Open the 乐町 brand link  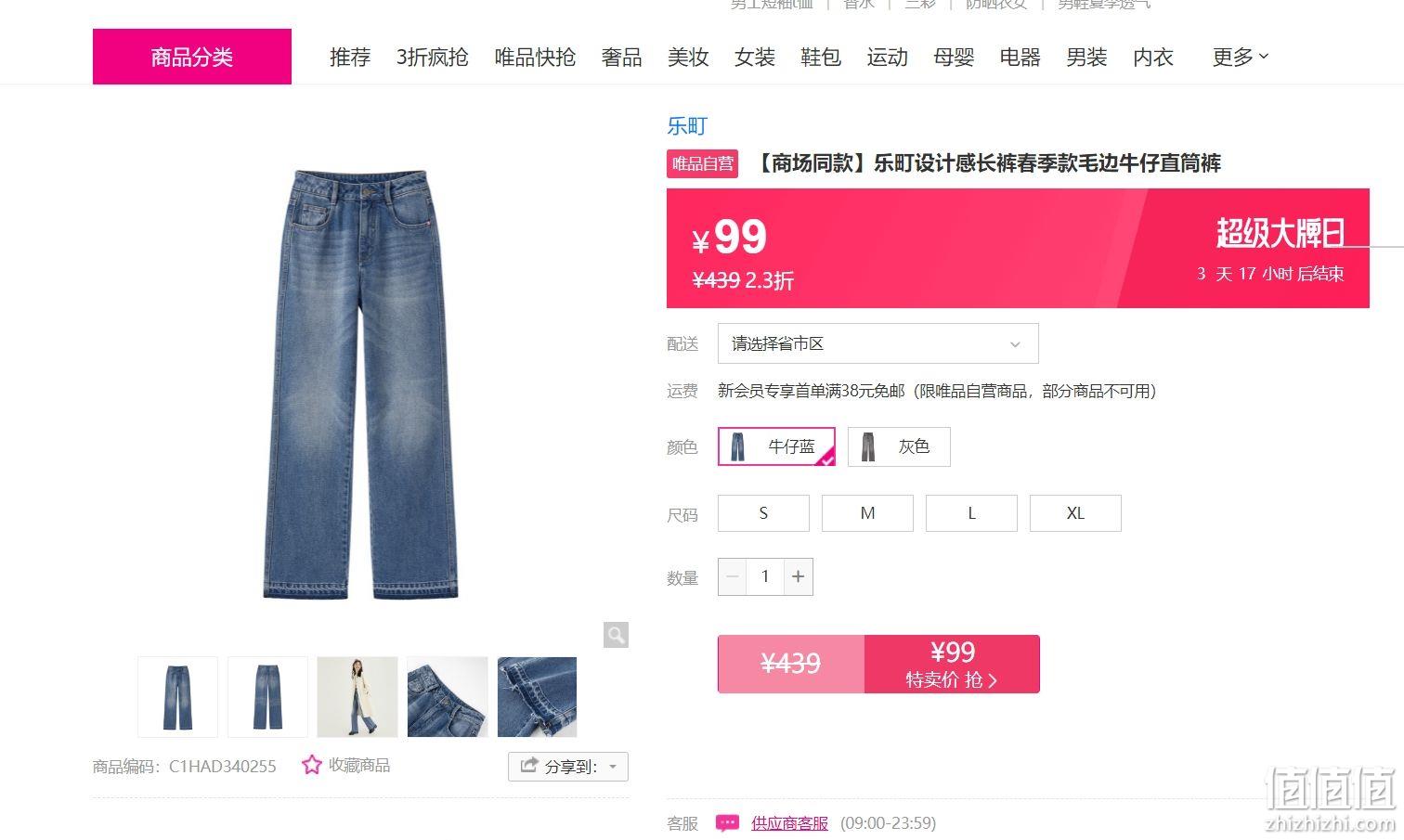click(x=687, y=126)
